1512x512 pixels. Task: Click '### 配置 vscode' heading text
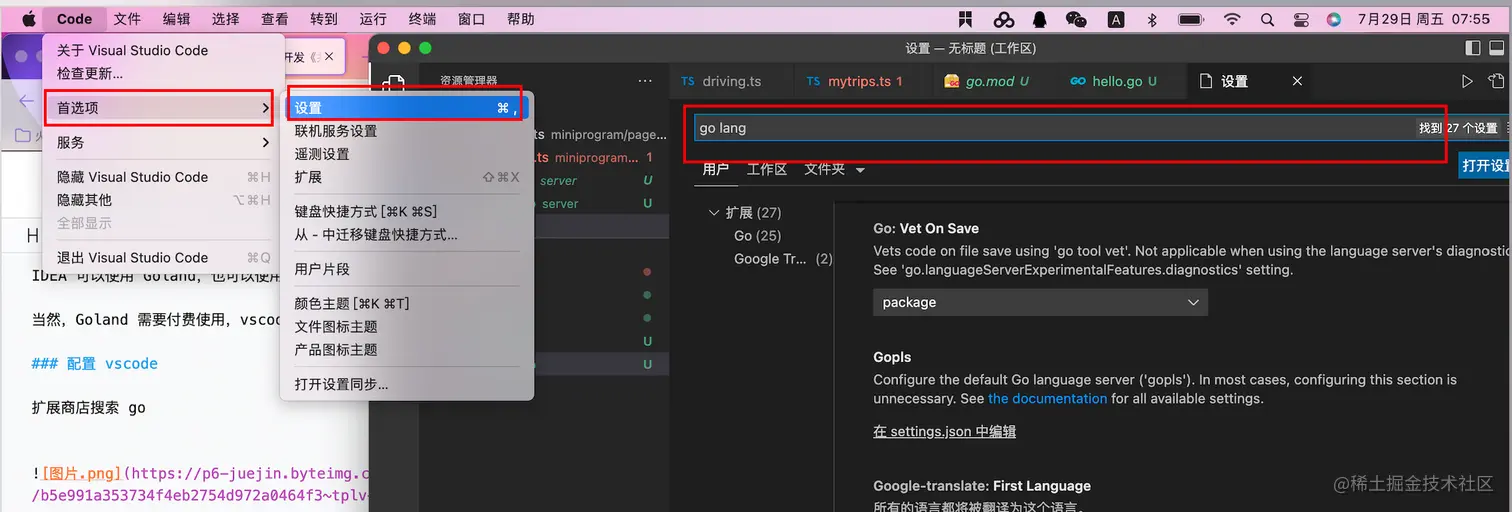pos(94,363)
